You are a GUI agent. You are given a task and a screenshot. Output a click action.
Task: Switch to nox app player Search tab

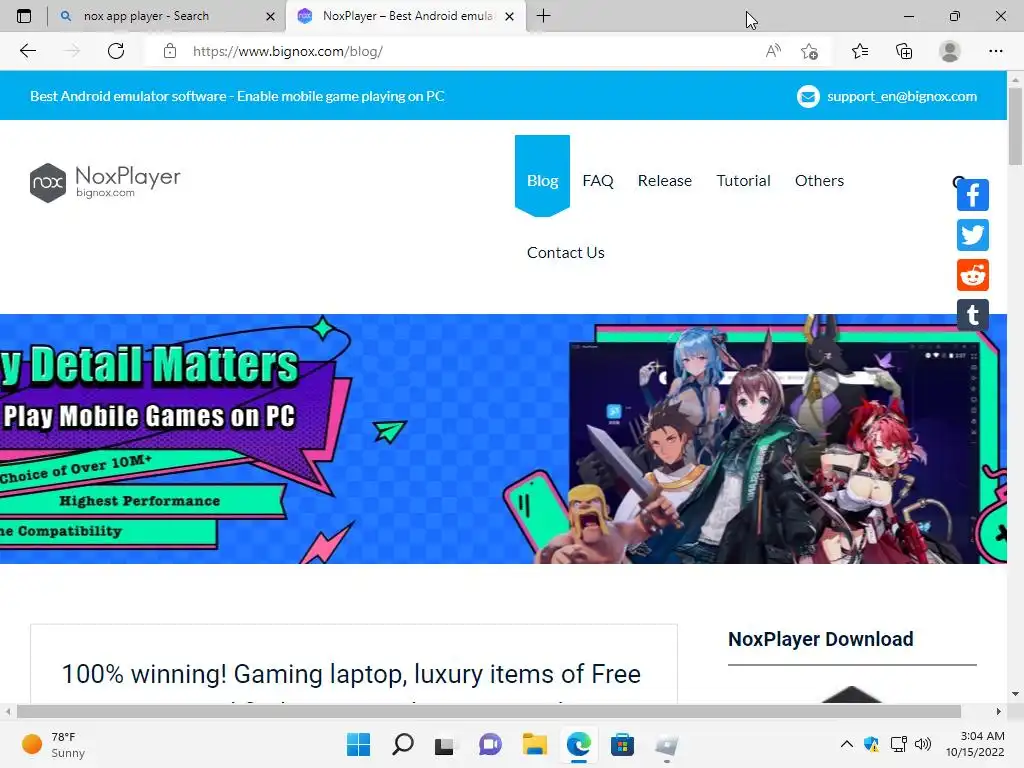[x=146, y=16]
